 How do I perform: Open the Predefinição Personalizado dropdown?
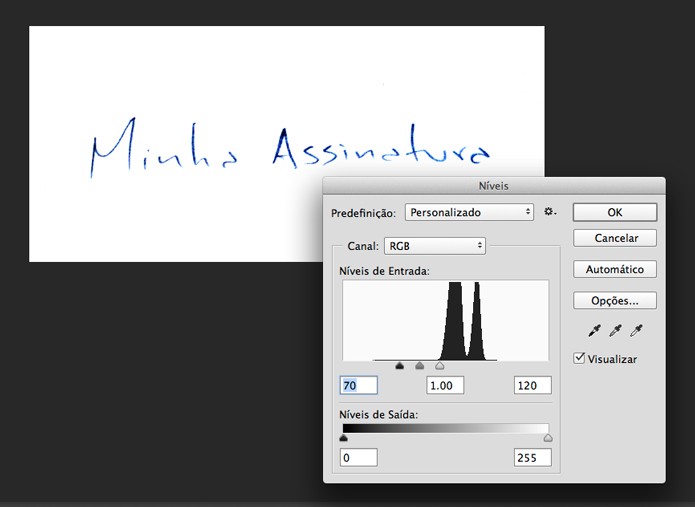(469, 212)
